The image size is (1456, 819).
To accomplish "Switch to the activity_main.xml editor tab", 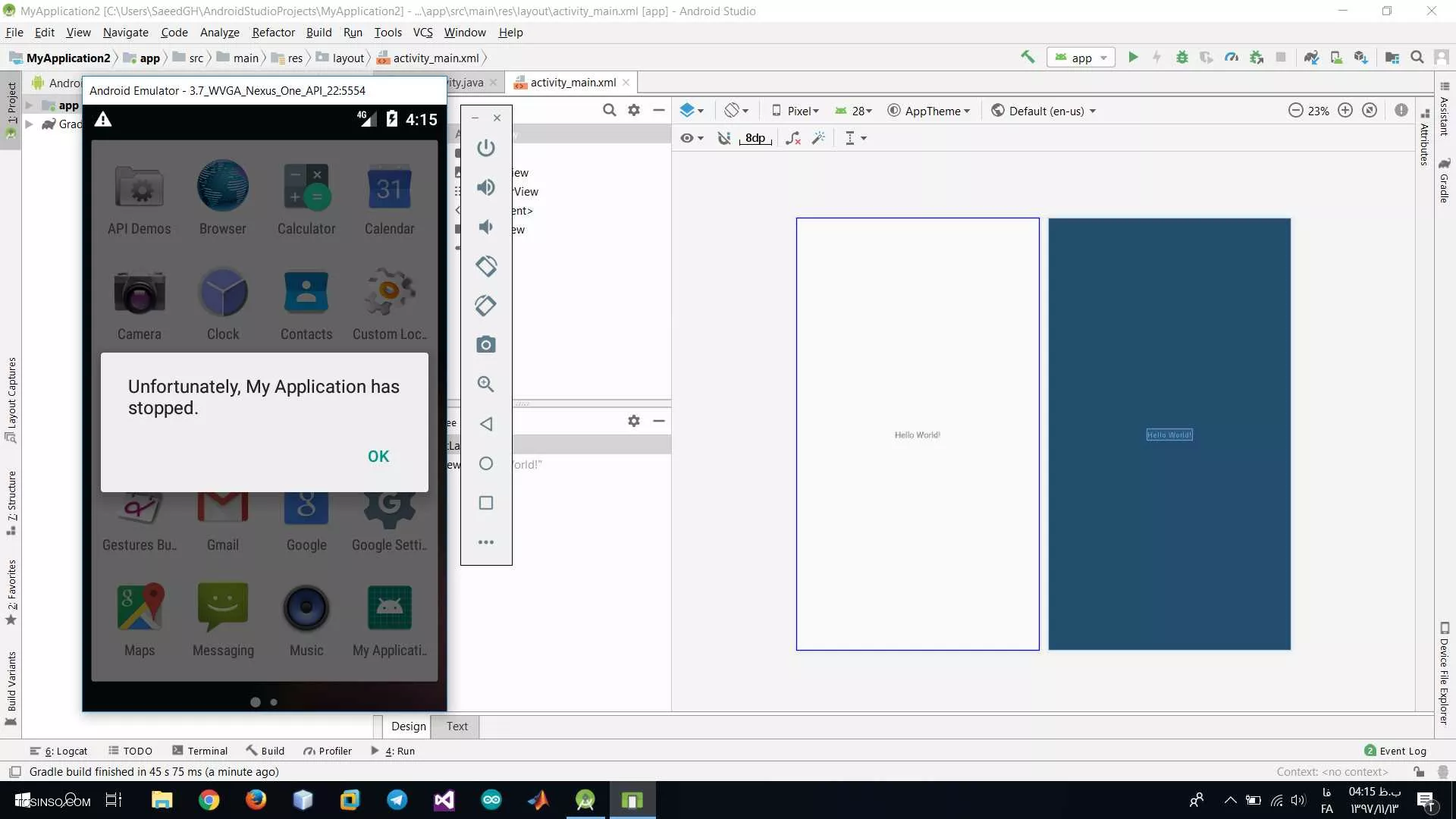I will (x=573, y=83).
